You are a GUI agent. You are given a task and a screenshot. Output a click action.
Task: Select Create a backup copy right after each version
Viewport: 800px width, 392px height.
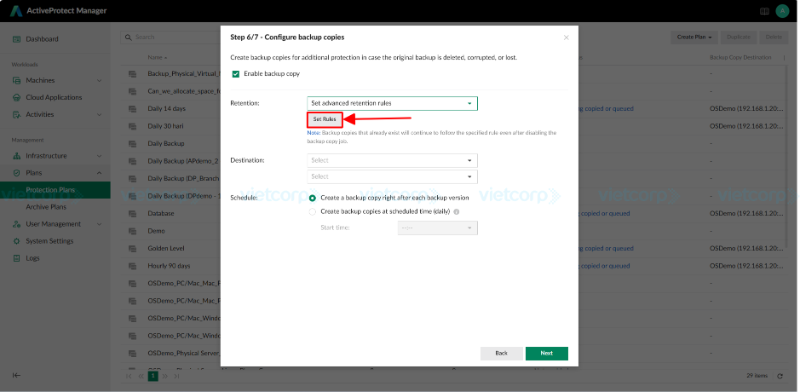312,198
